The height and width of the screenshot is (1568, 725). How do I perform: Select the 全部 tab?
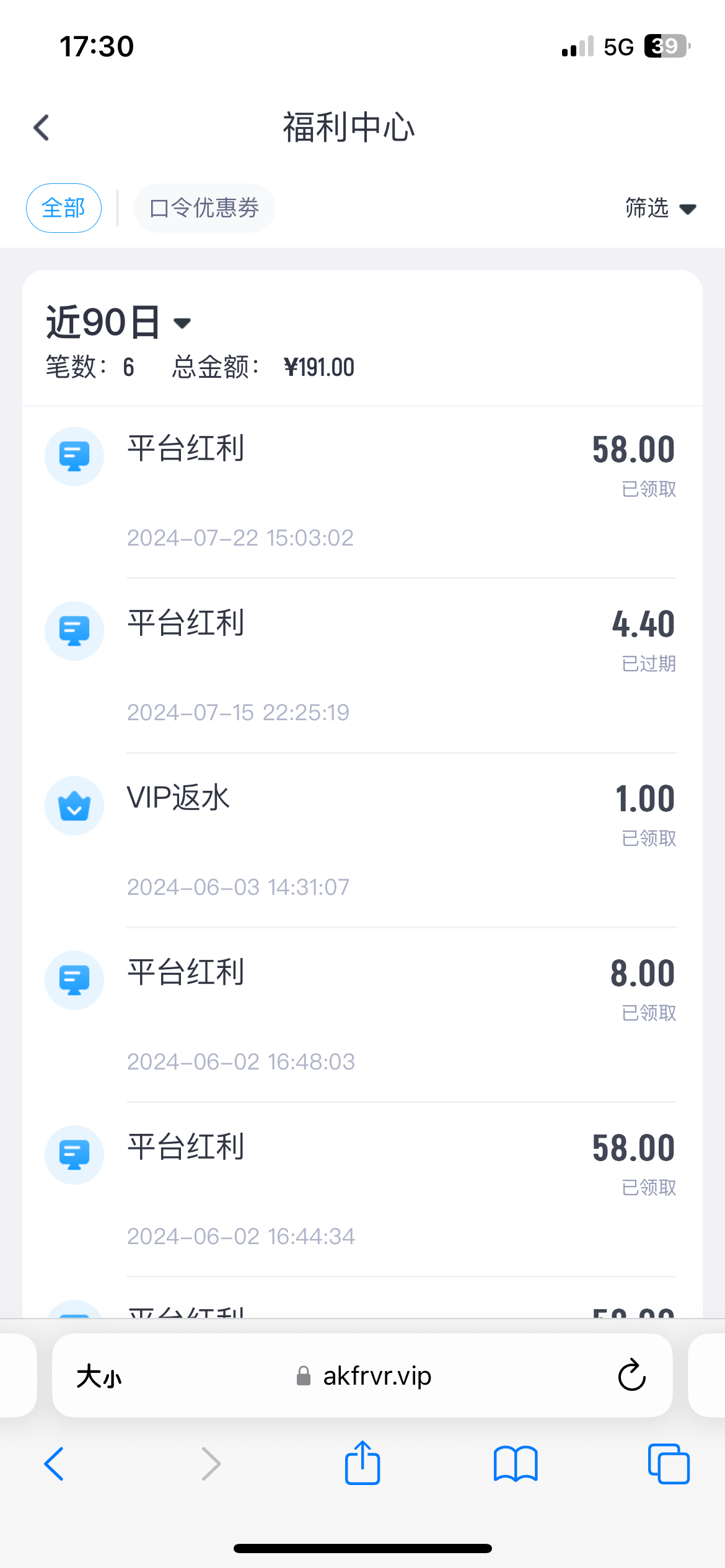click(64, 208)
